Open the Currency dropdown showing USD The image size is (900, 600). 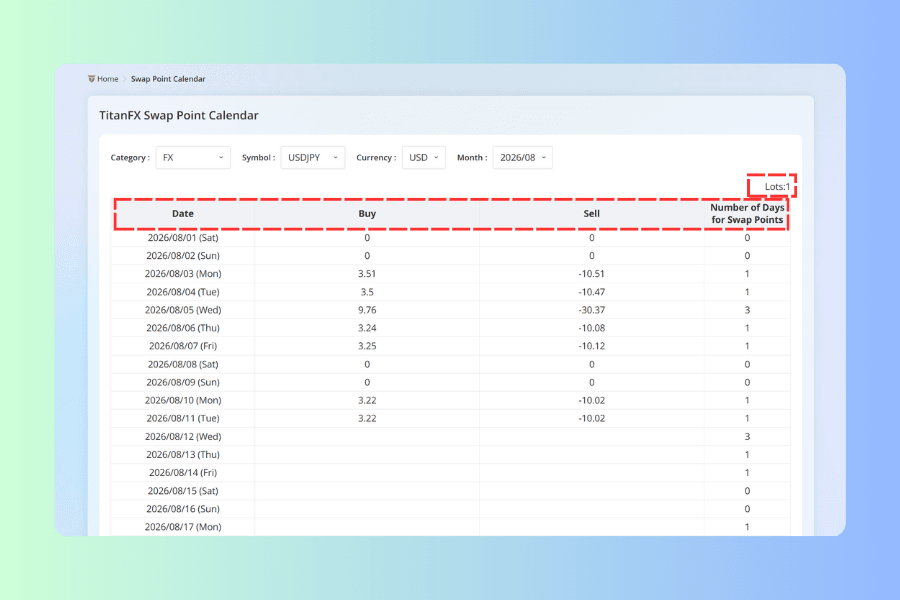point(424,157)
